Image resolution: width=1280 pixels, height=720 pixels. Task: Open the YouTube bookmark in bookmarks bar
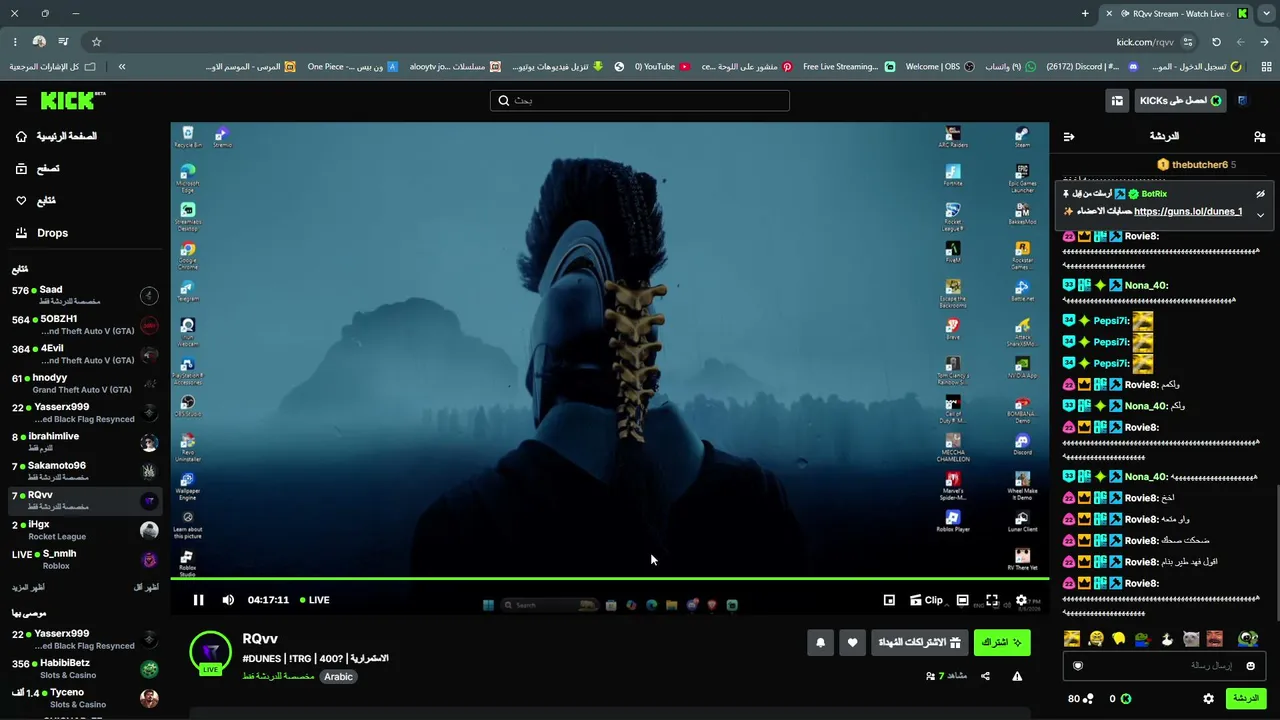click(662, 67)
